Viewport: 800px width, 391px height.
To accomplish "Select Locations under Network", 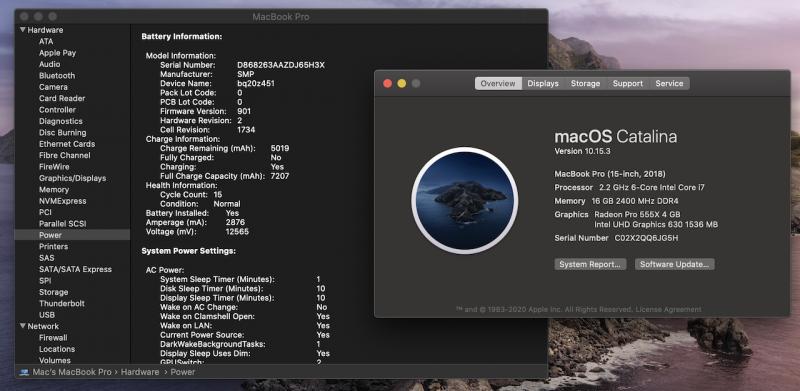I will click(x=57, y=349).
